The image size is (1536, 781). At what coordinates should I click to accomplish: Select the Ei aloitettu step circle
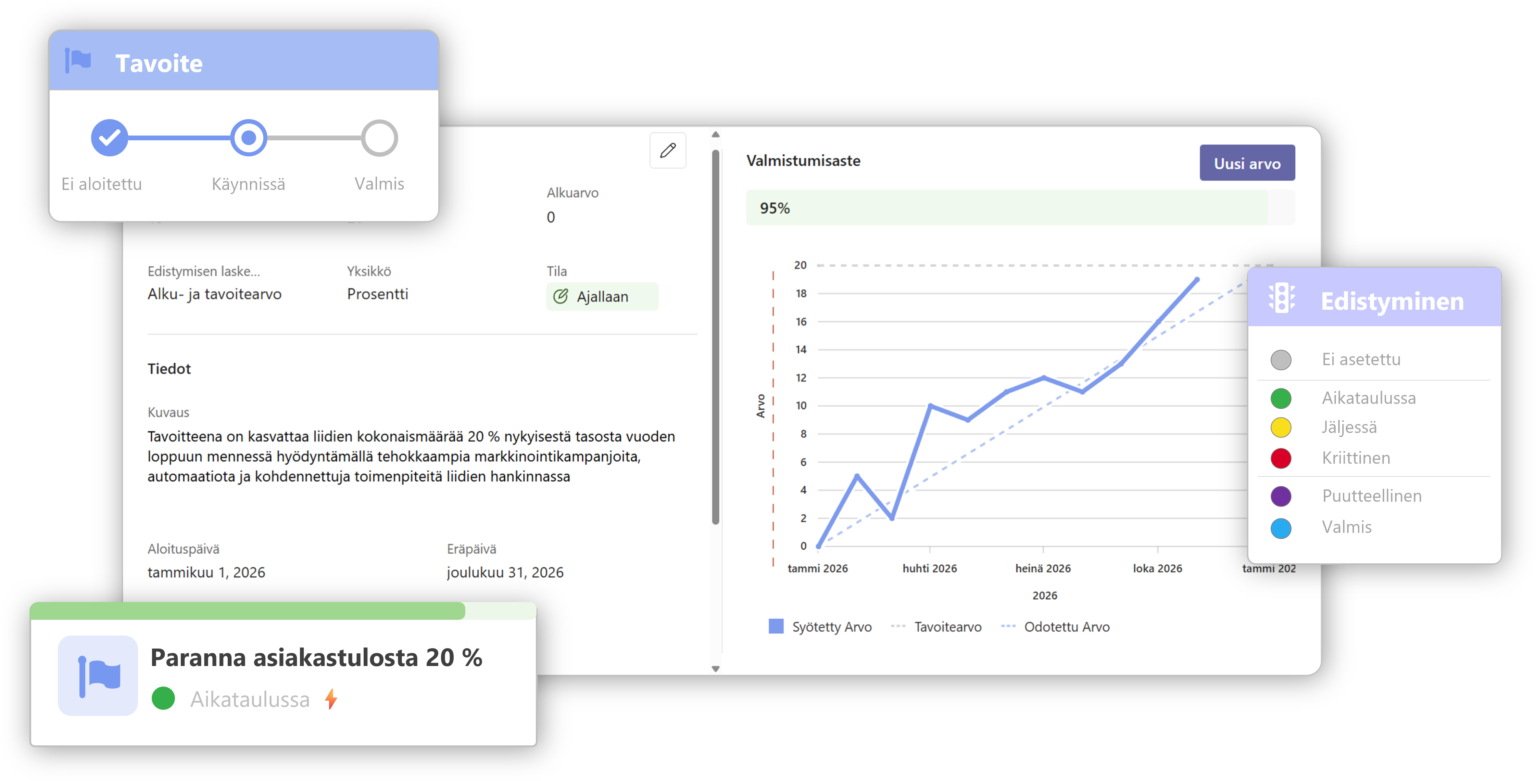(109, 138)
